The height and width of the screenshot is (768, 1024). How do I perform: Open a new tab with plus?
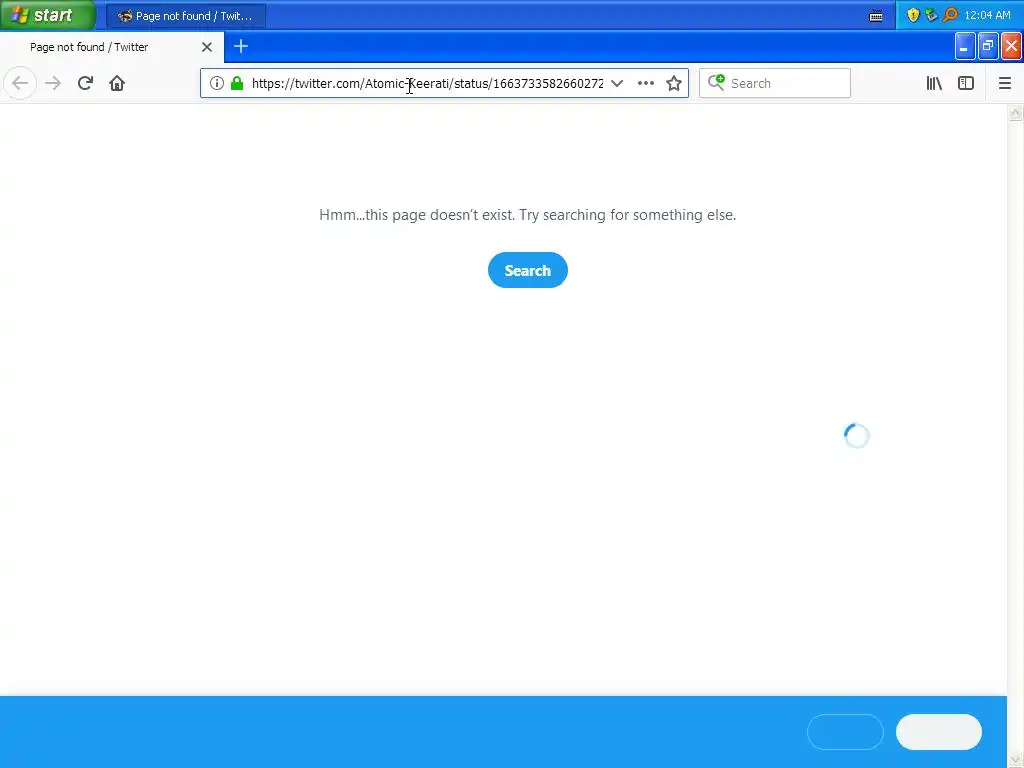point(241,46)
